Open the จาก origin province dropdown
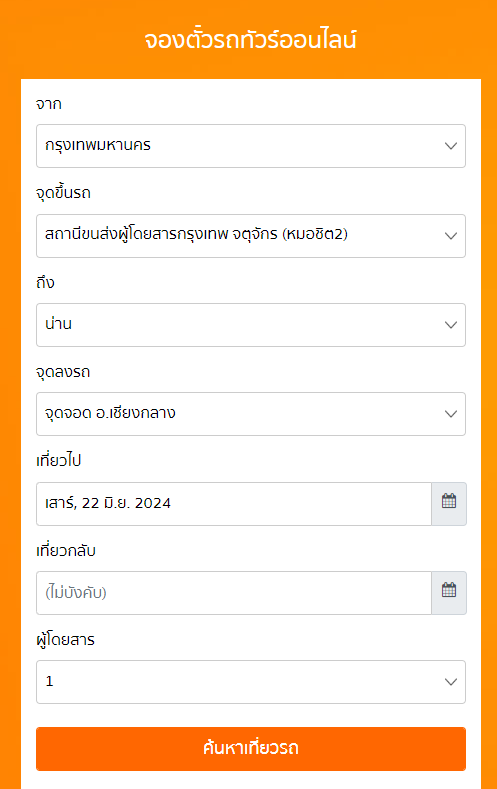497x789 pixels. click(251, 146)
